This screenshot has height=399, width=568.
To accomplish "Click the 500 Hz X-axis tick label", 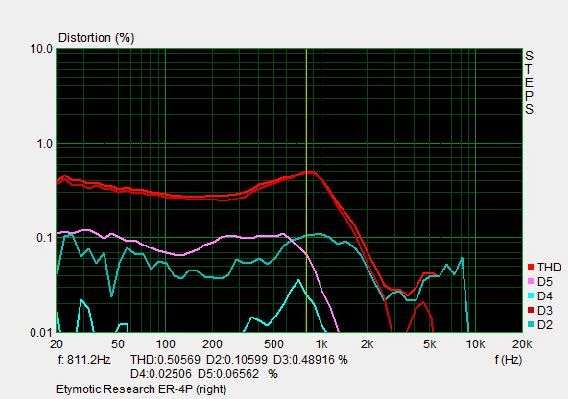I will tap(274, 344).
